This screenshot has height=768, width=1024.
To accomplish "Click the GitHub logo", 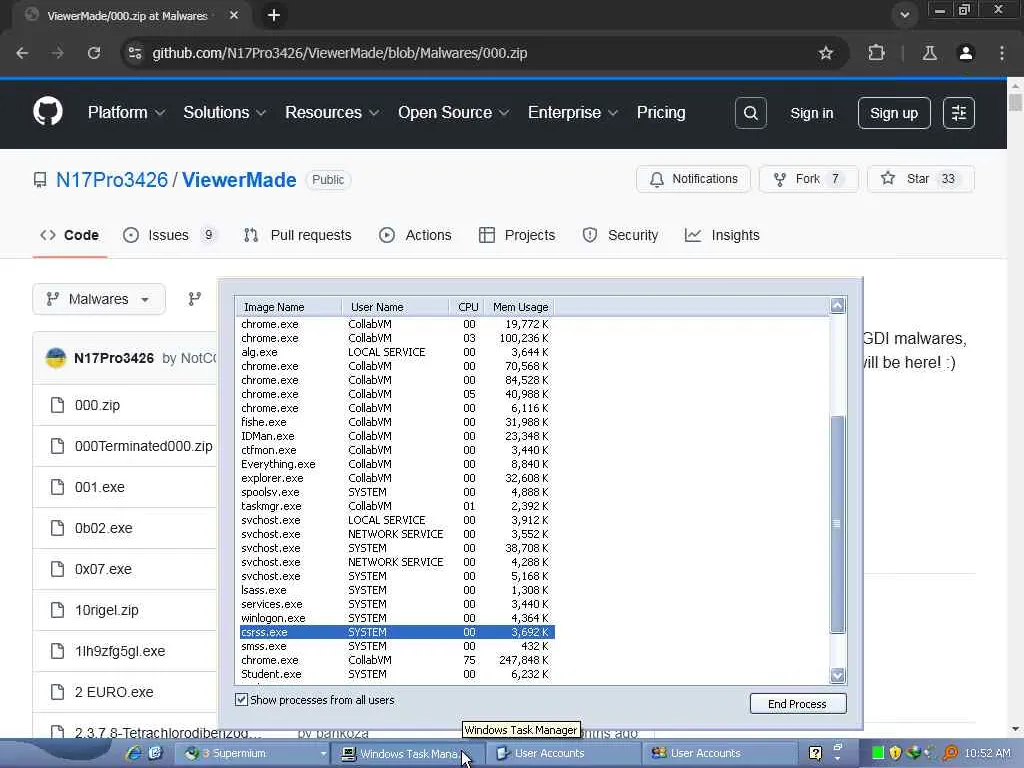I will click(48, 112).
